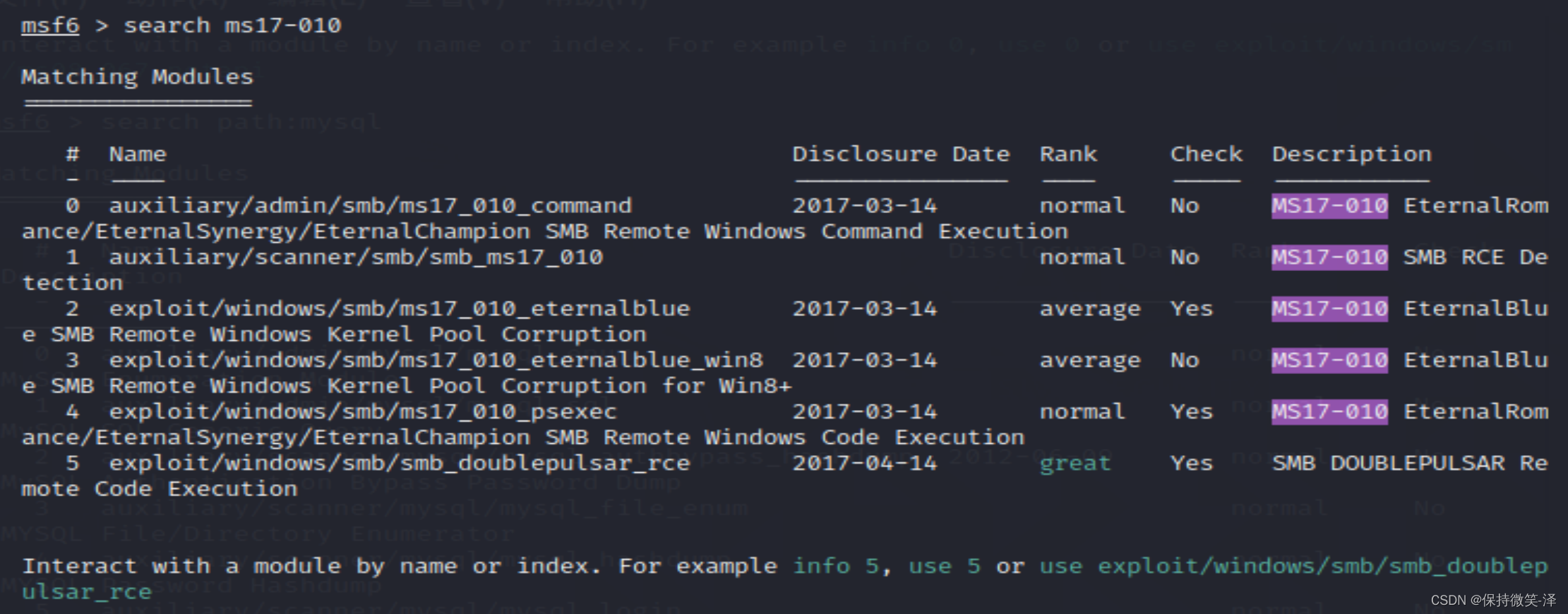Click highlighted MS17-010 in ms17_010_command row
This screenshot has height=614, width=1568.
1329,205
